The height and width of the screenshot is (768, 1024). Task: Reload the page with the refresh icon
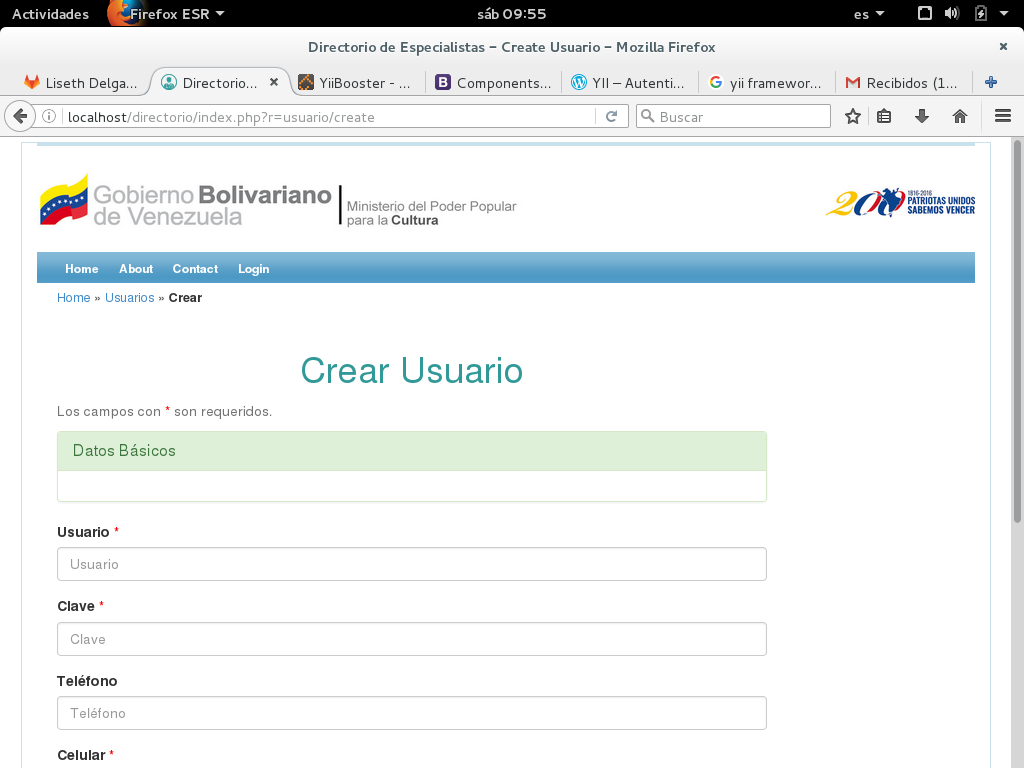point(611,117)
